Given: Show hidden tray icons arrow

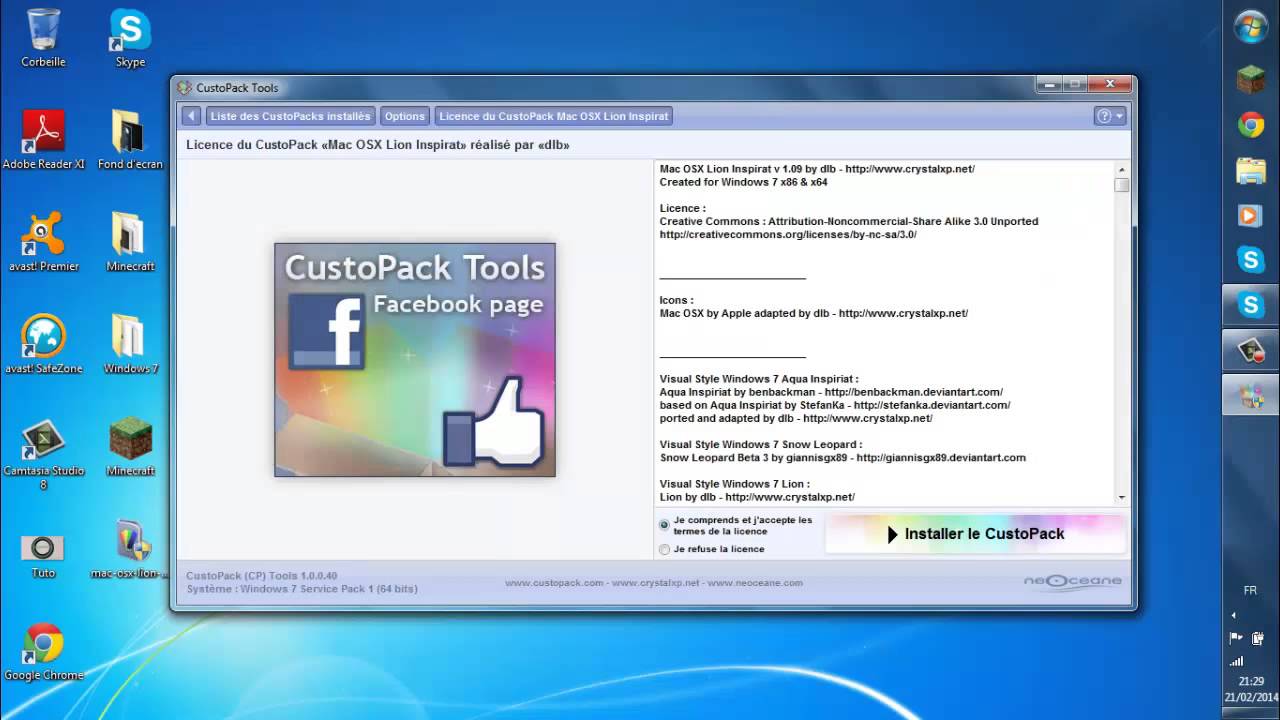Looking at the screenshot, I should [x=1233, y=615].
